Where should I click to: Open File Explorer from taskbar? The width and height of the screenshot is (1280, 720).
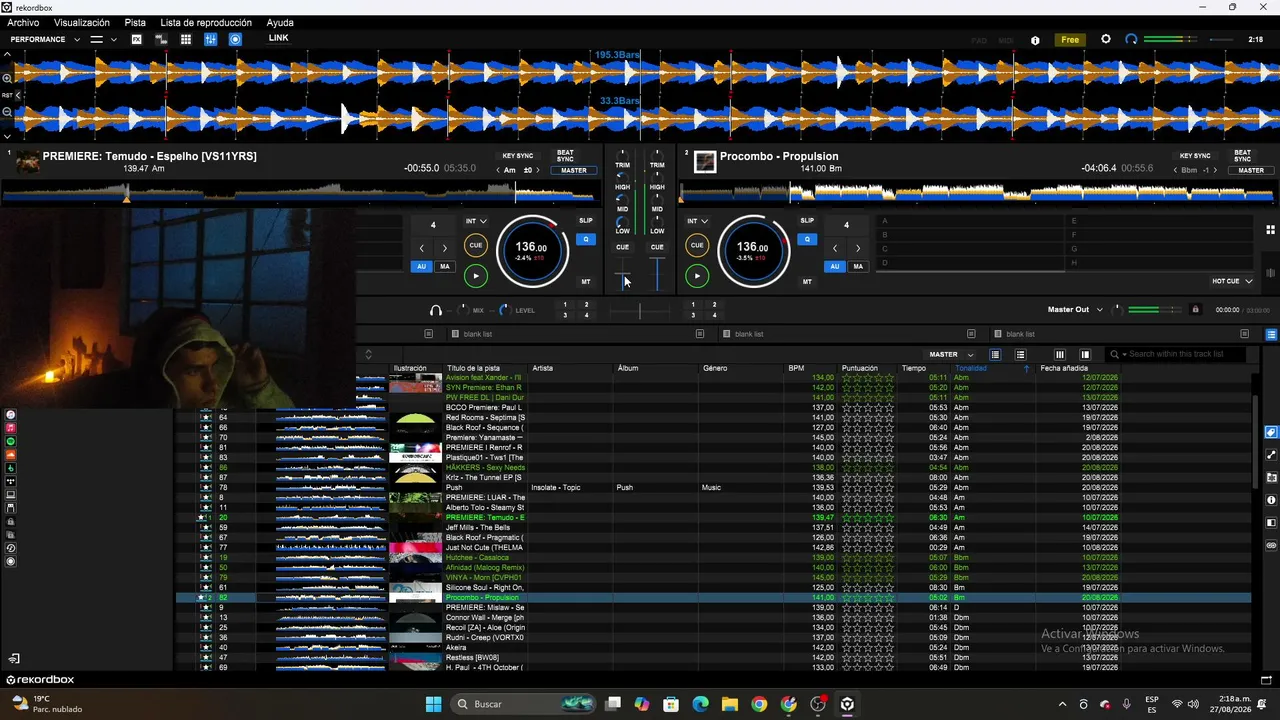pyautogui.click(x=729, y=704)
